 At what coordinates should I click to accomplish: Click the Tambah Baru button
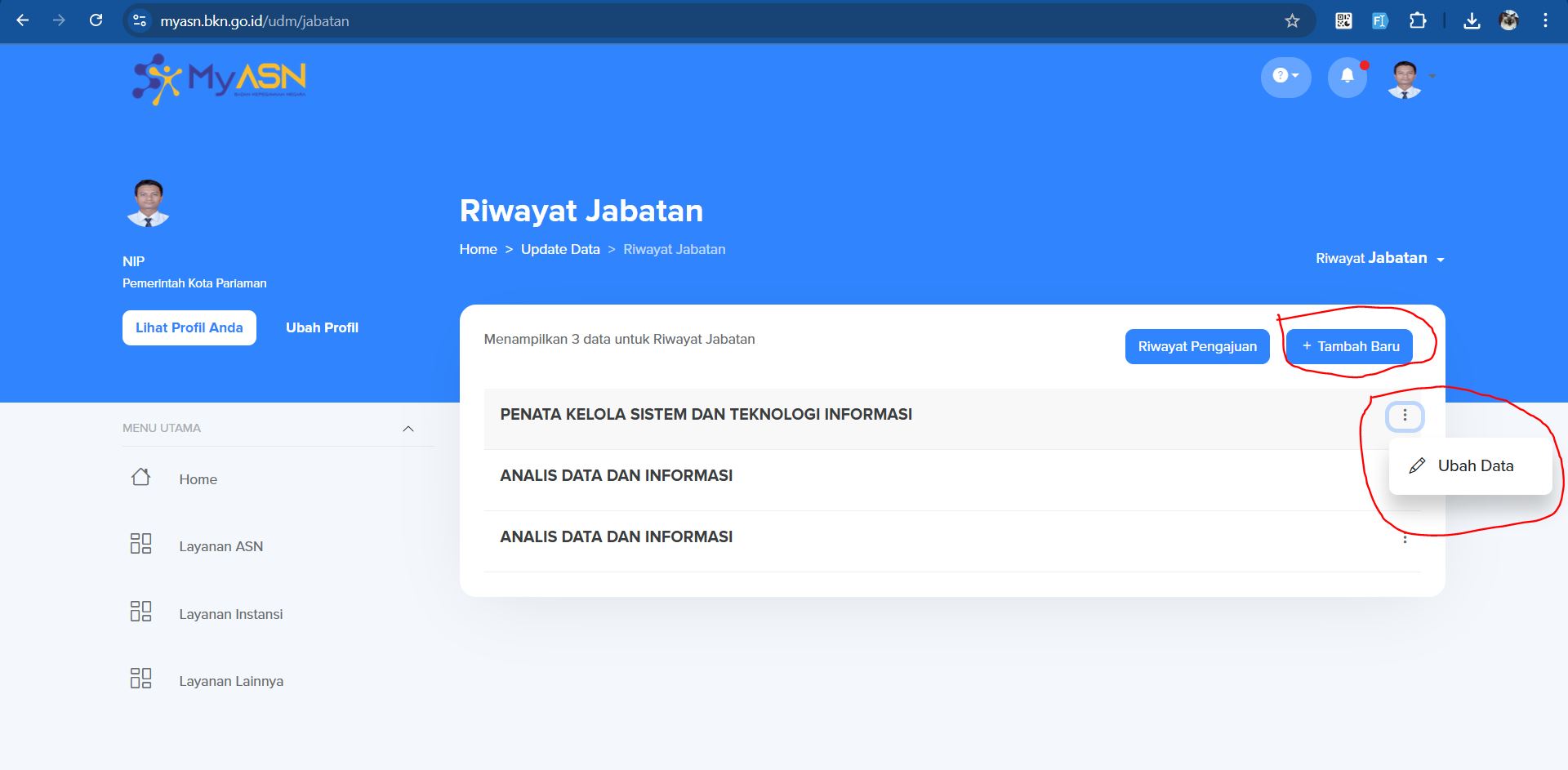tap(1349, 347)
